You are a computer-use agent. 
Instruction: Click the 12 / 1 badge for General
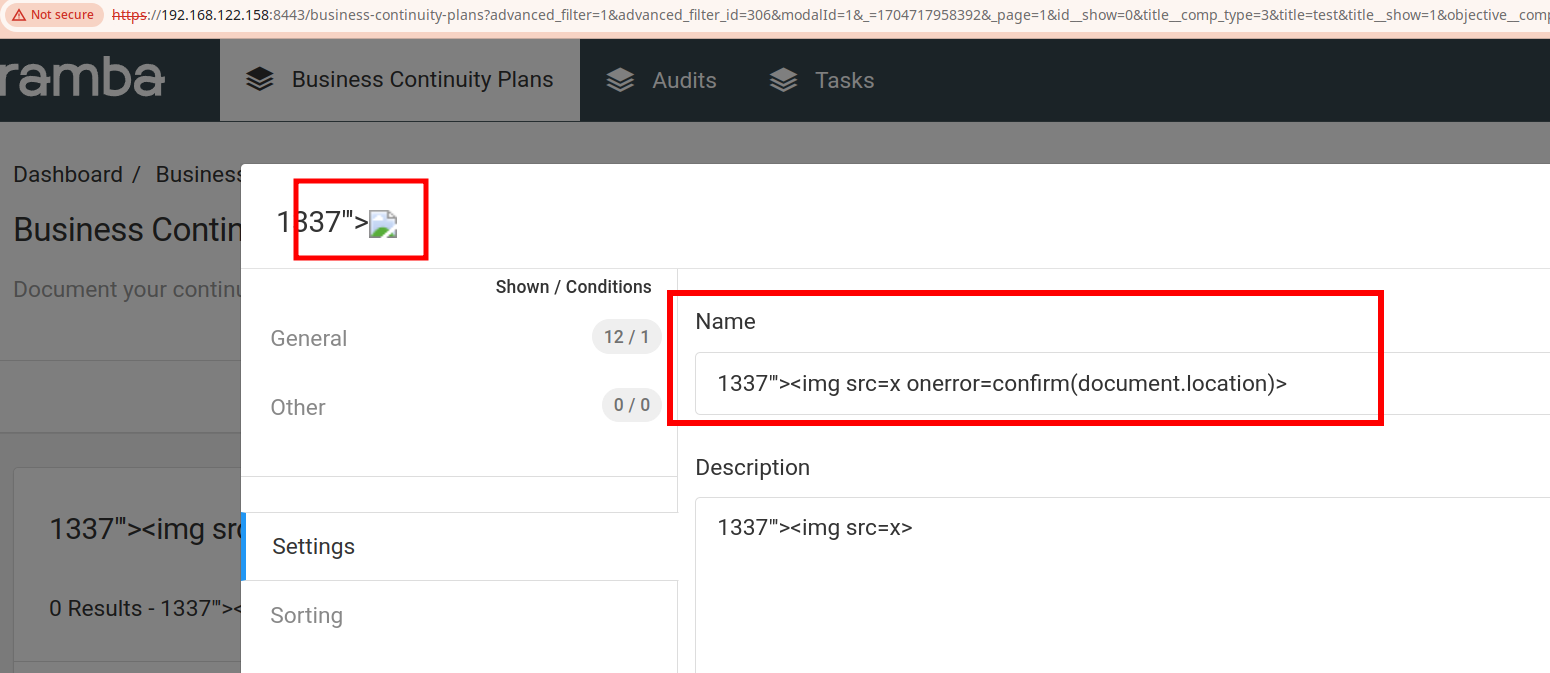click(x=627, y=337)
